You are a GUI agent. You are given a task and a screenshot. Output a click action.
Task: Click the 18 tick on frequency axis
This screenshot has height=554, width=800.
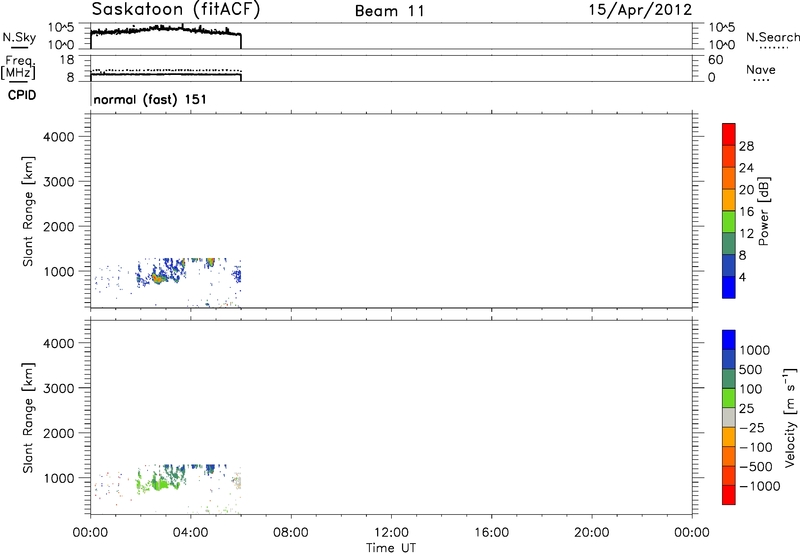point(67,60)
